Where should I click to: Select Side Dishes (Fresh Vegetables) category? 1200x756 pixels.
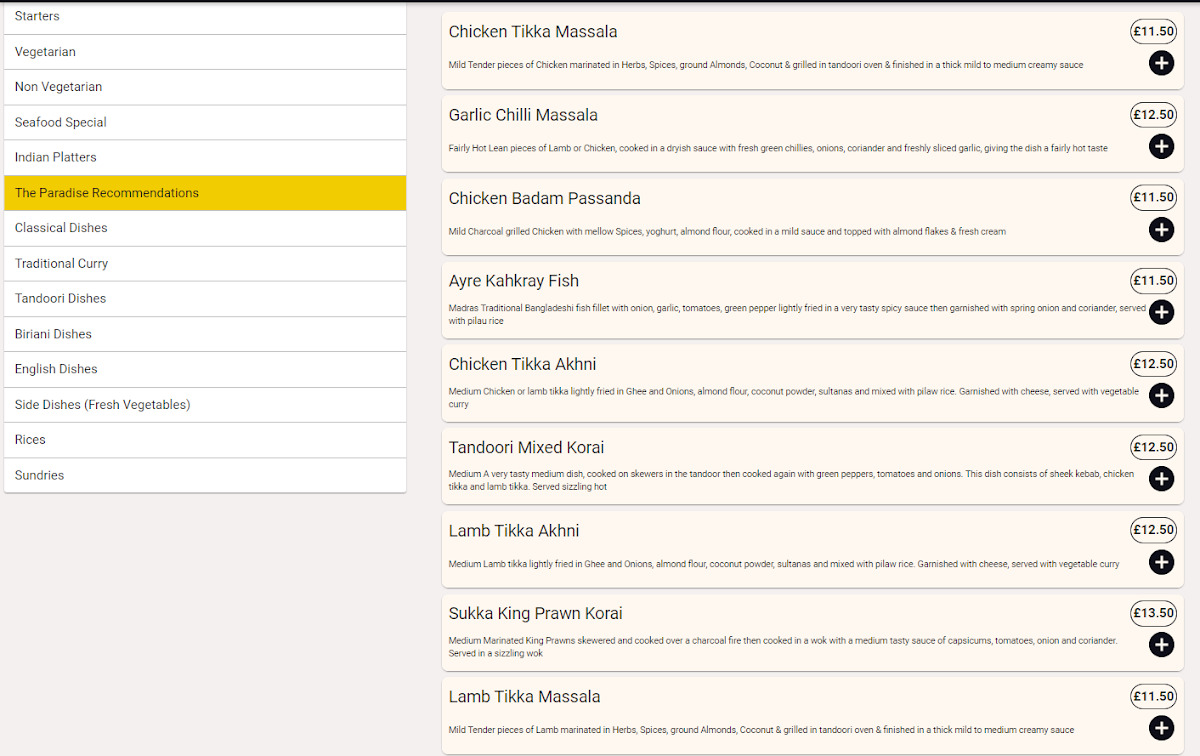click(205, 404)
